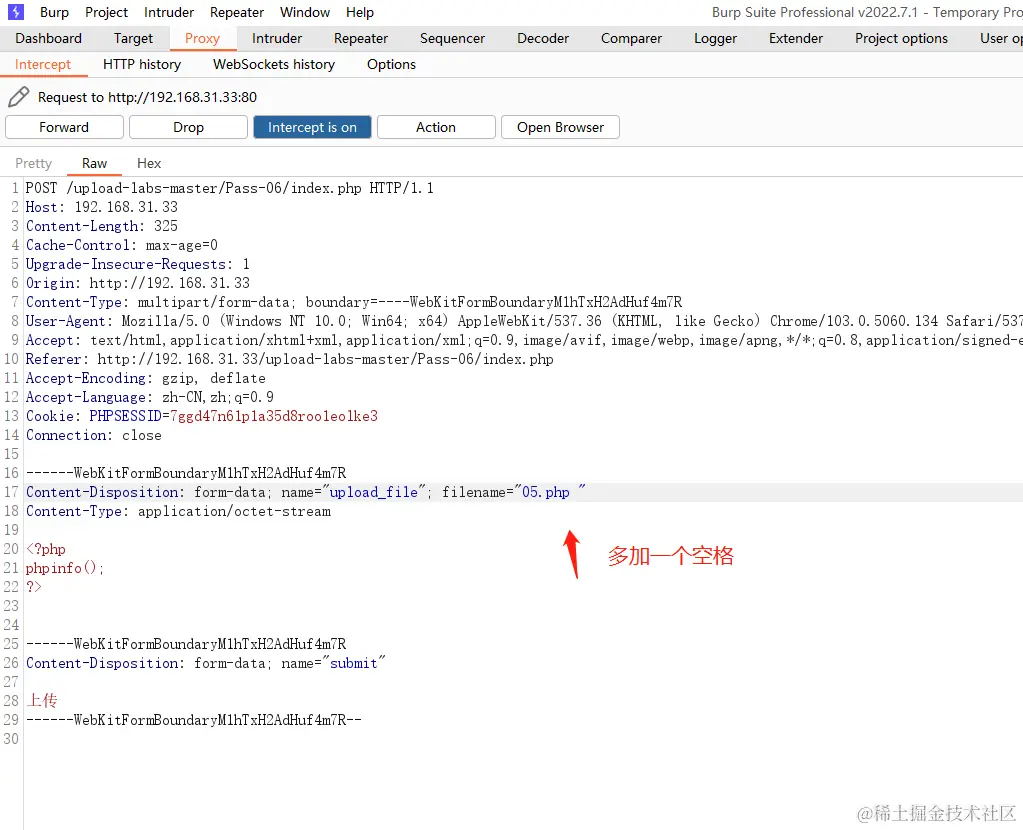Screen dimensions: 1023x830
Task: Click the Accept-Encoding: gzip, deflate line
Action: (x=145, y=378)
